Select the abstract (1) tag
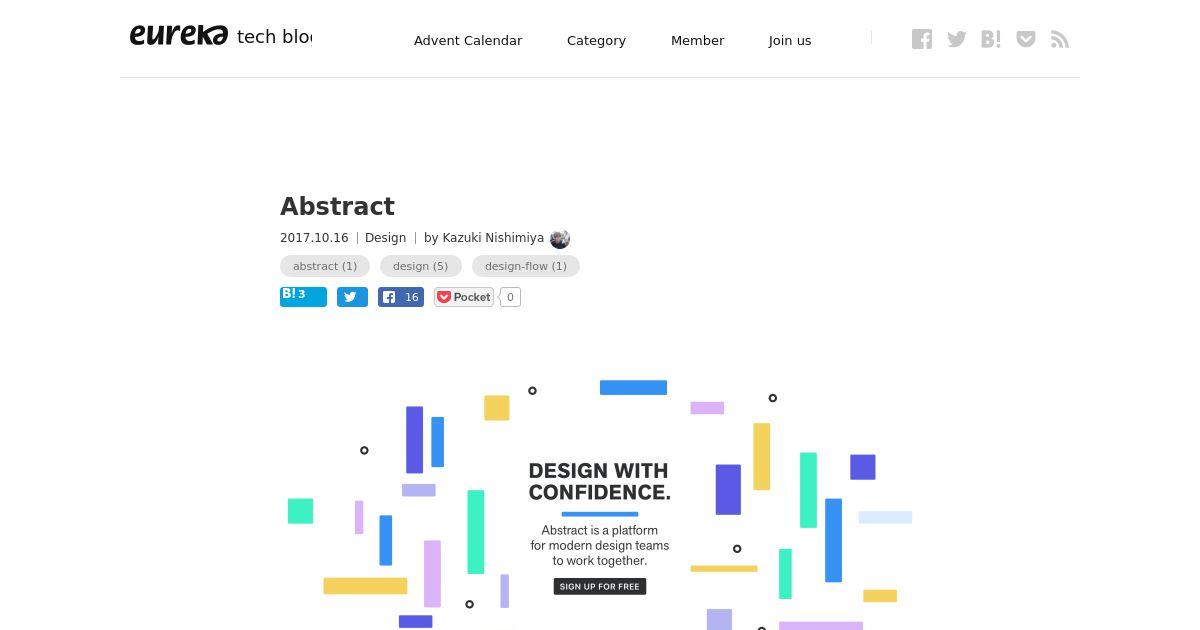 pyautogui.click(x=325, y=266)
